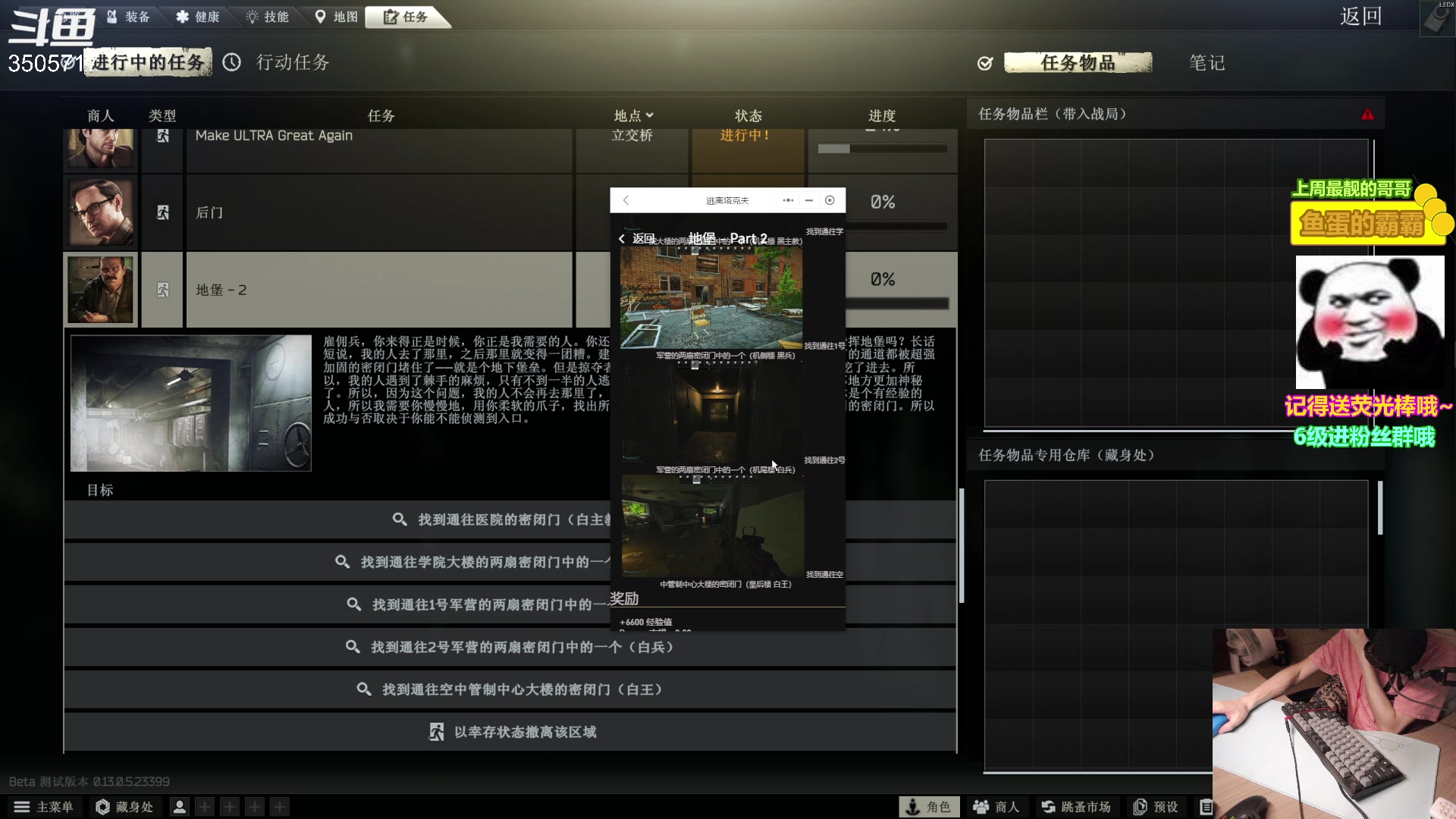The width and height of the screenshot is (1456, 819).
Task: Click quest type icon on Make ULTRA row
Action: pyautogui.click(x=162, y=136)
